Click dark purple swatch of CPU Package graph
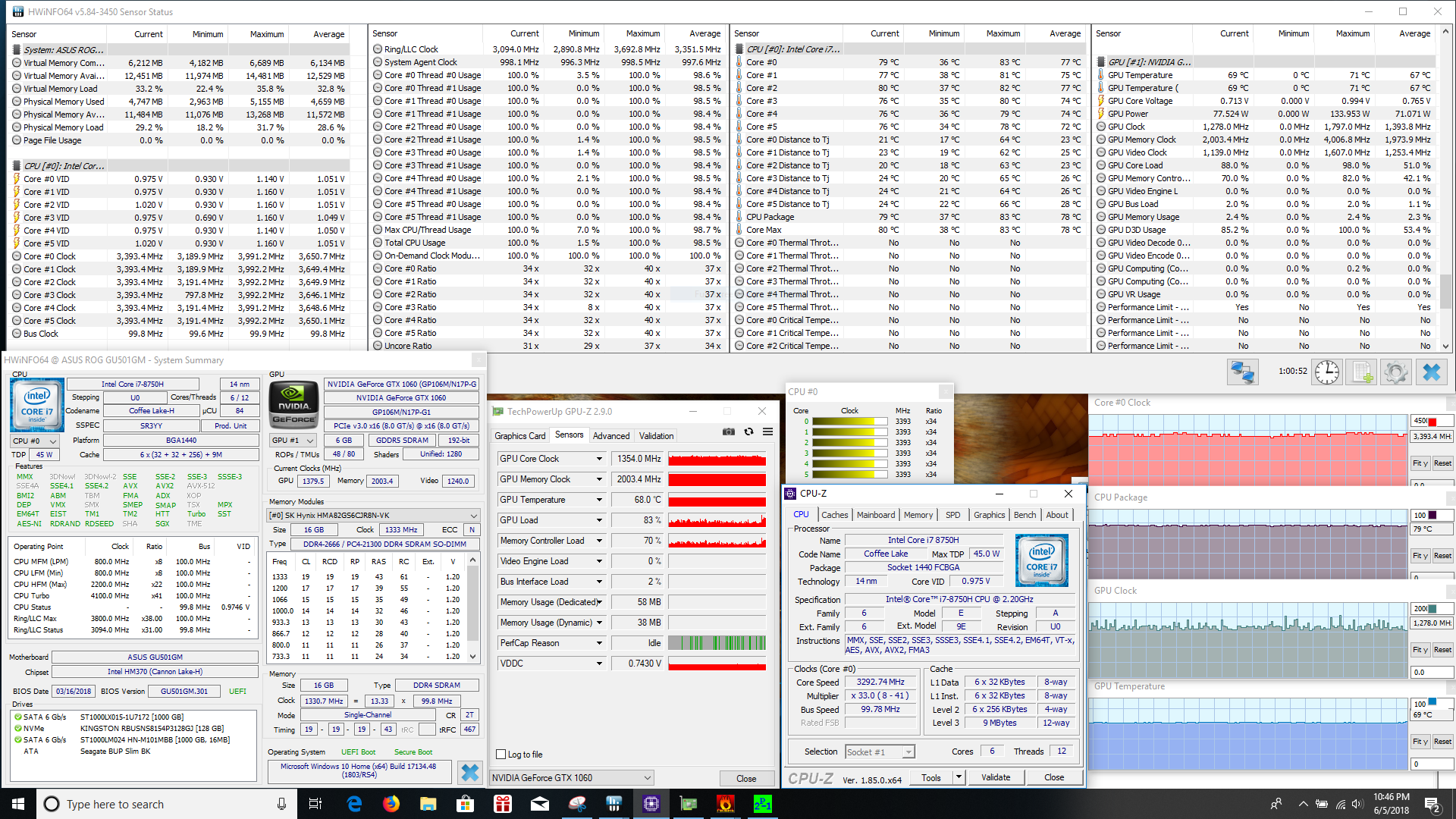This screenshot has height=819, width=1456. tap(1432, 515)
